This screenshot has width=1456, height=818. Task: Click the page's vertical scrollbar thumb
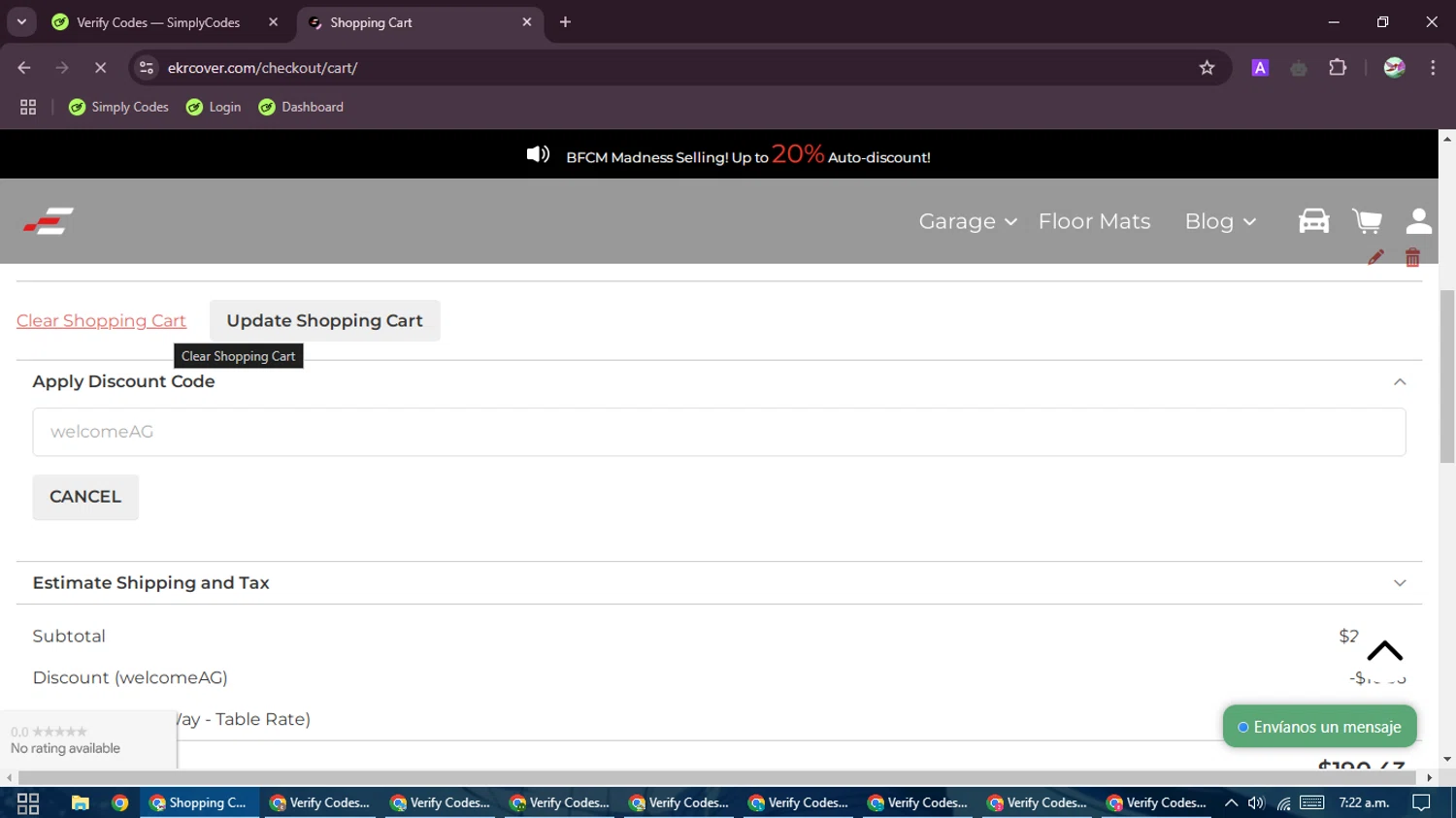pos(1447,376)
